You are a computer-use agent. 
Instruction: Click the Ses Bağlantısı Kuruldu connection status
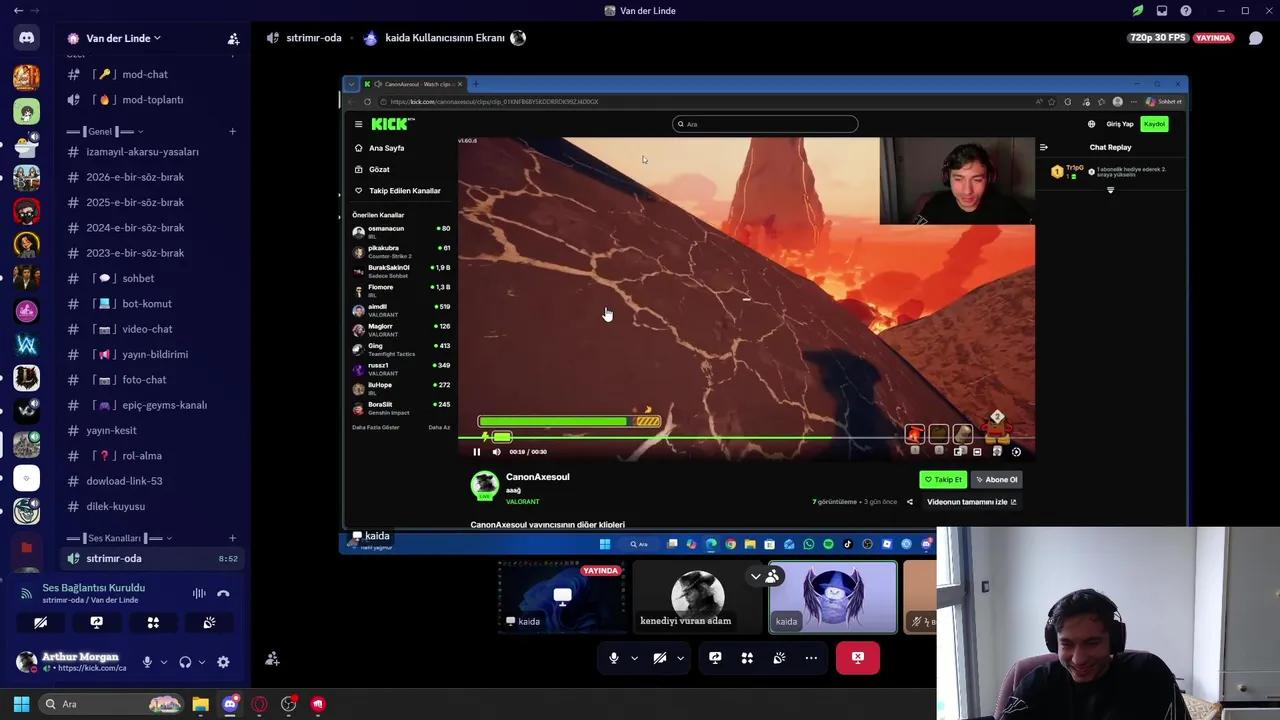tap(93, 588)
